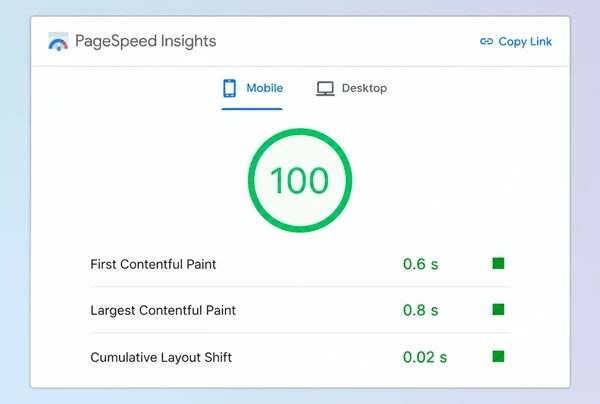
Task: Select the 0.02 s value
Action: [425, 357]
